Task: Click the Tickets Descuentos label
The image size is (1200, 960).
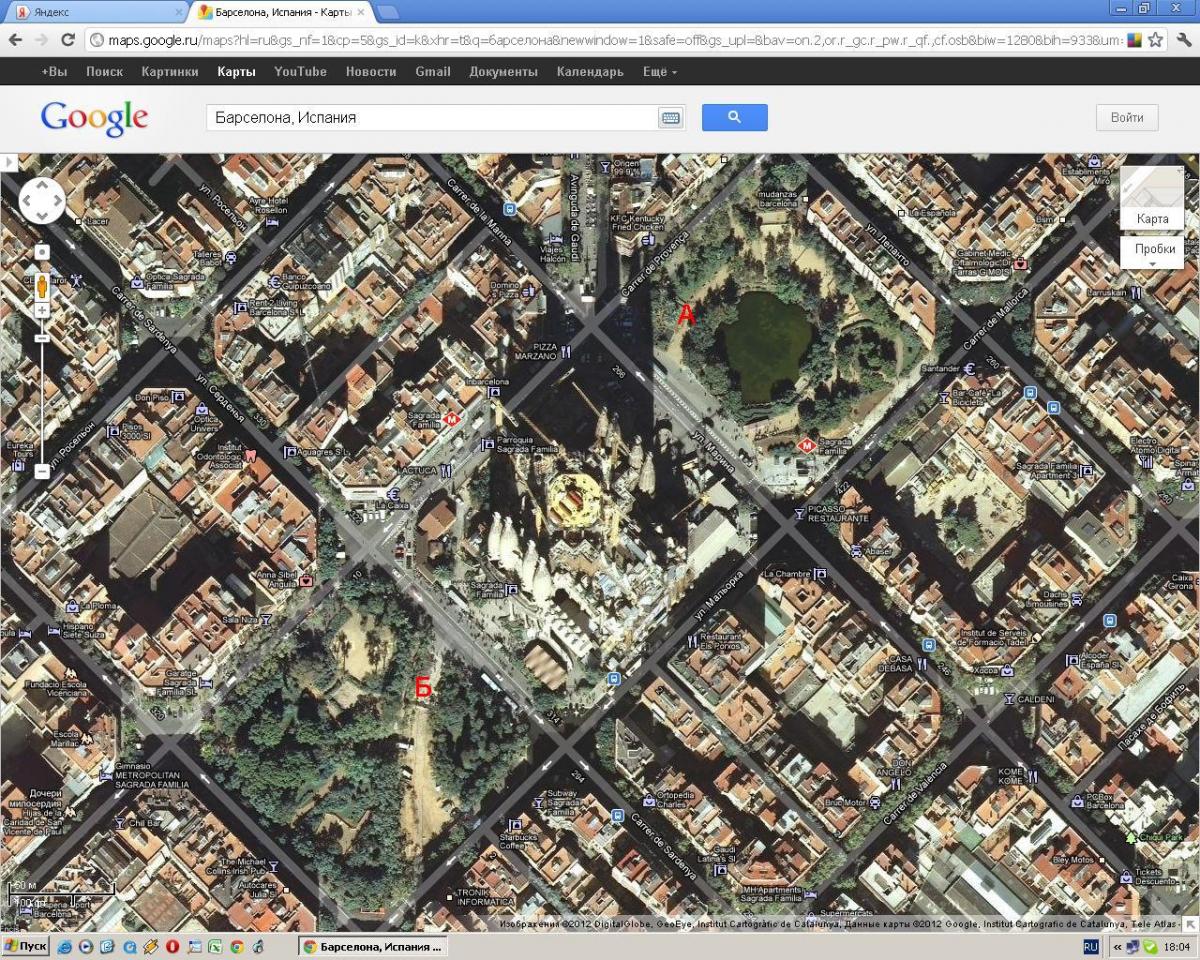Action: (1156, 876)
